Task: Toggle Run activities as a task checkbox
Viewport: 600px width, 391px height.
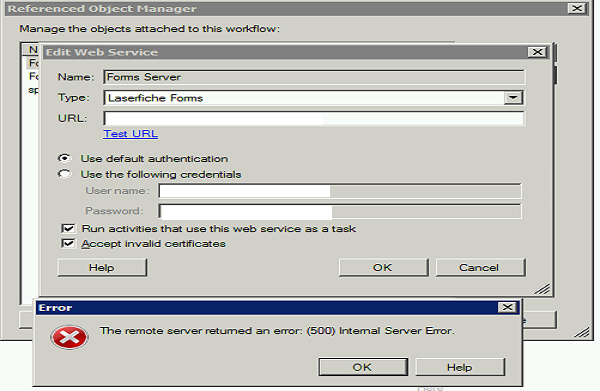Action: click(x=68, y=228)
